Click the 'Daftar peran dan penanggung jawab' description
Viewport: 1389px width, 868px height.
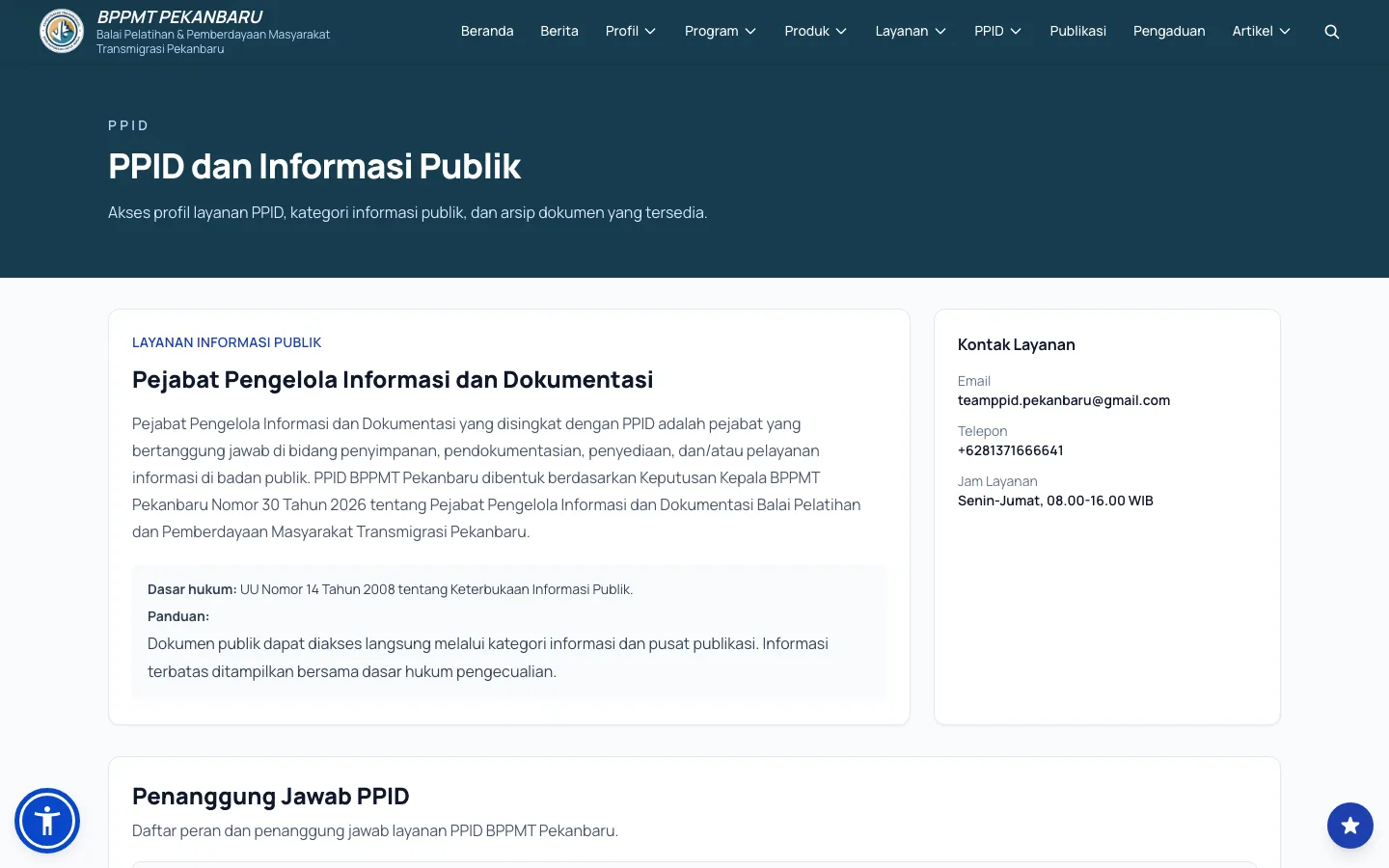[x=375, y=830]
